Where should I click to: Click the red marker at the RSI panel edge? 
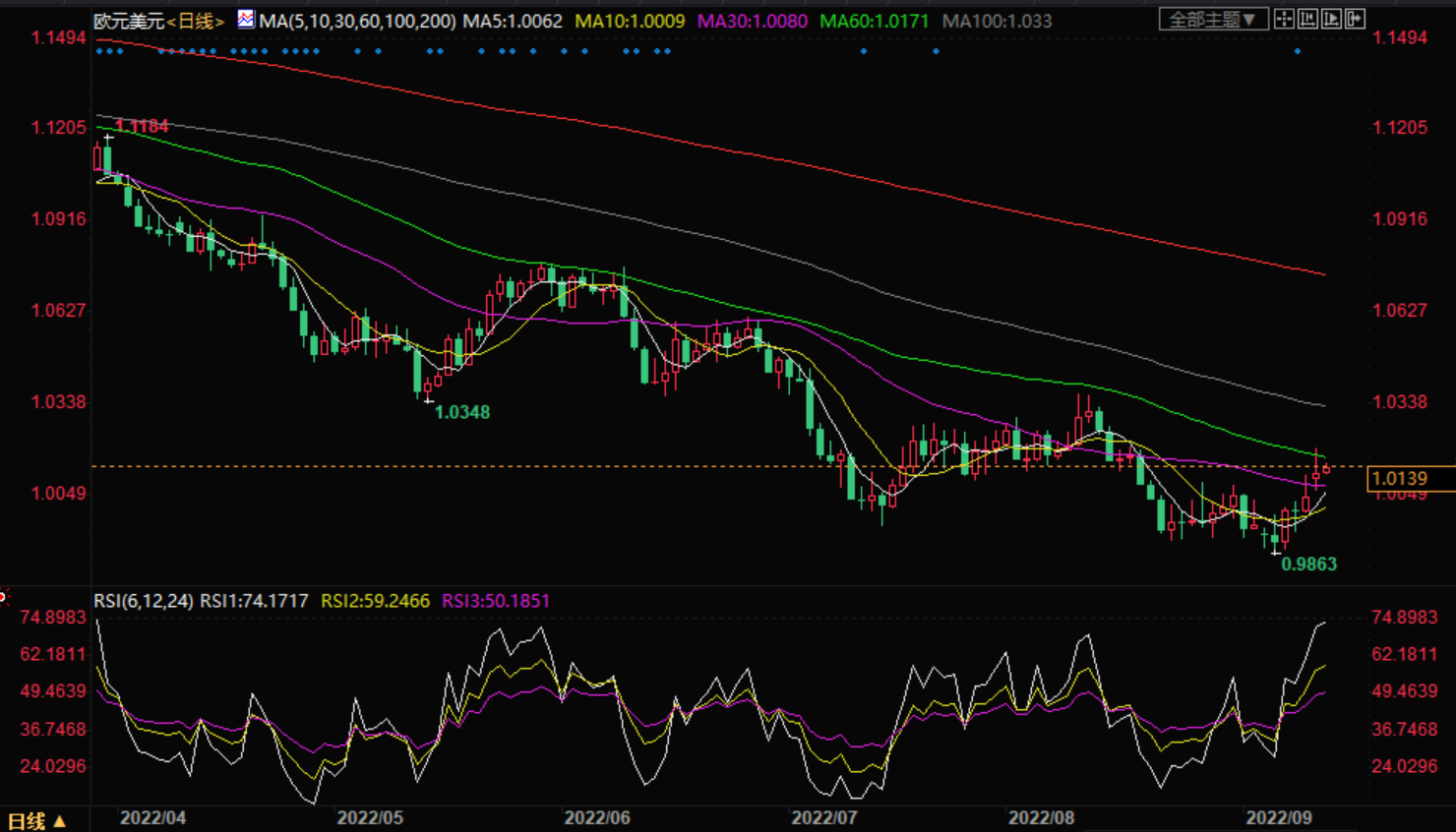3,596
